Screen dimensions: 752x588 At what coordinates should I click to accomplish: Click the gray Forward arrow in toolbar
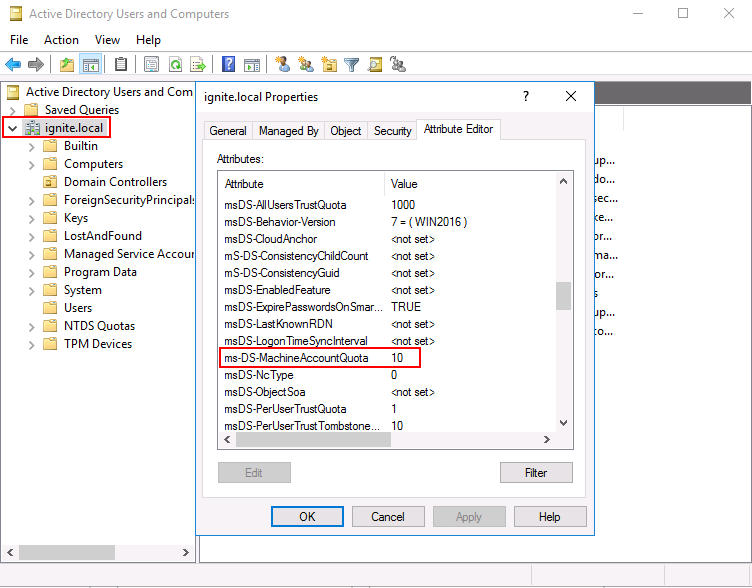pyautogui.click(x=36, y=64)
